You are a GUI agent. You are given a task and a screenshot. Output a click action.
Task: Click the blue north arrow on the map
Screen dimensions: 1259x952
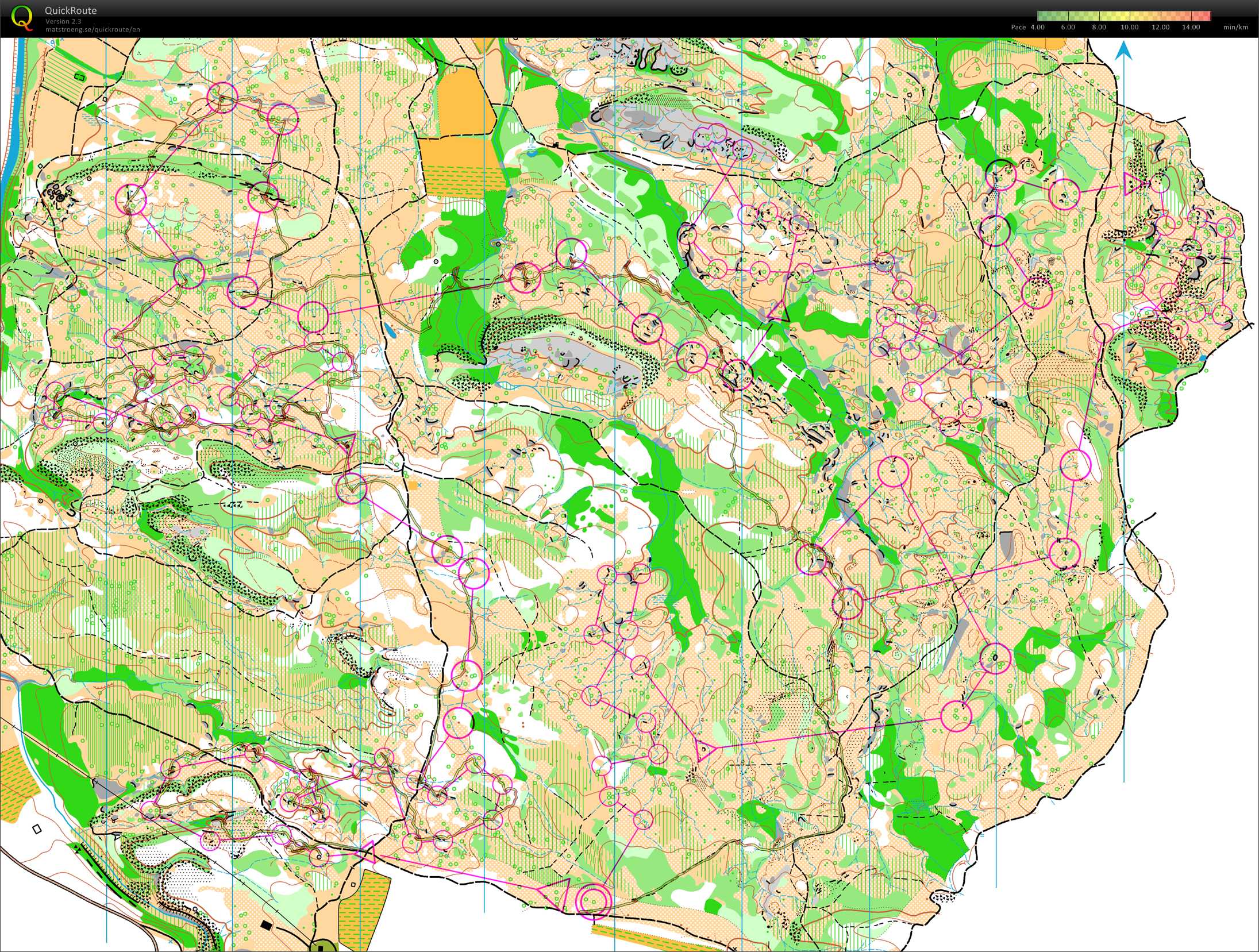tap(1123, 52)
